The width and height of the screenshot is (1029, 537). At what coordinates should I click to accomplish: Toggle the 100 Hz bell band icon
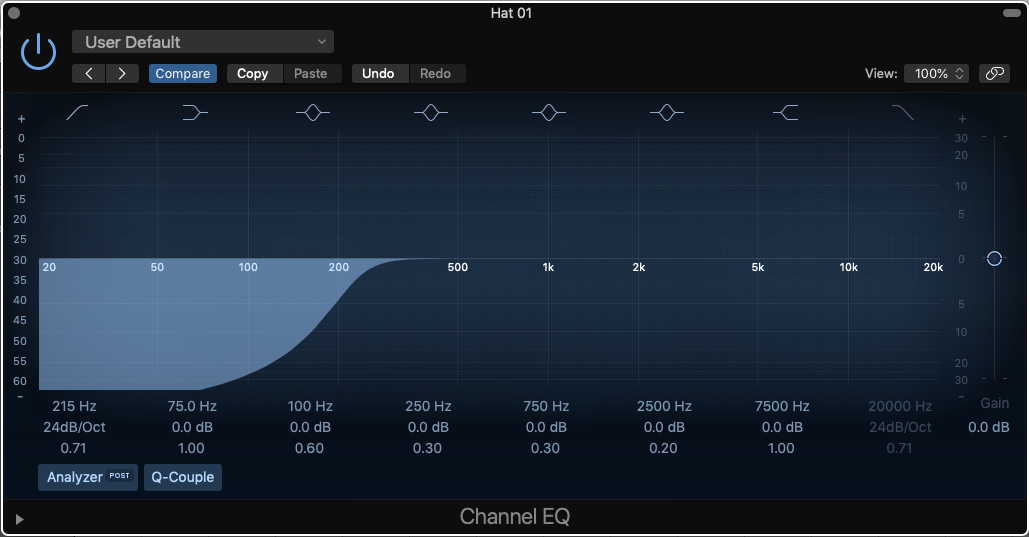[312, 113]
